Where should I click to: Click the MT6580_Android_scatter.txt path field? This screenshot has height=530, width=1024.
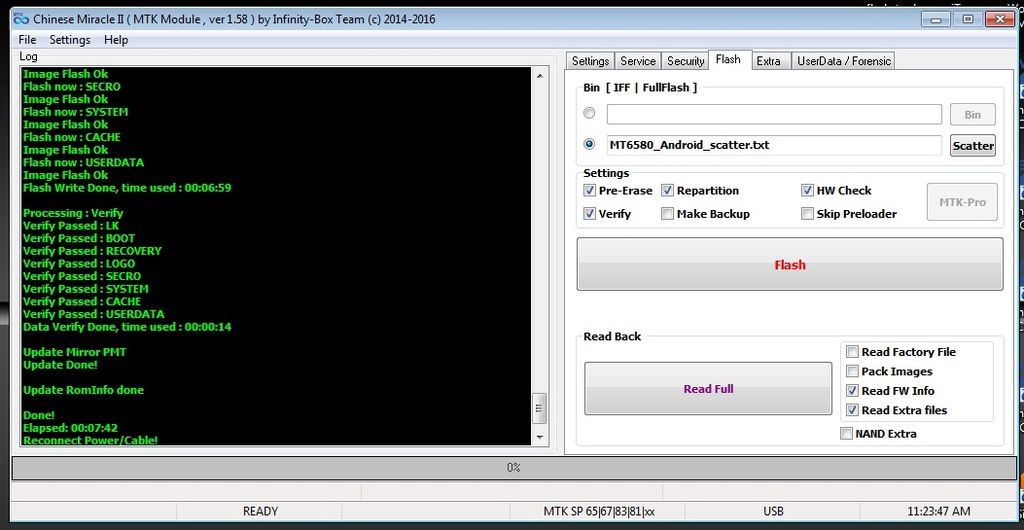[773, 145]
